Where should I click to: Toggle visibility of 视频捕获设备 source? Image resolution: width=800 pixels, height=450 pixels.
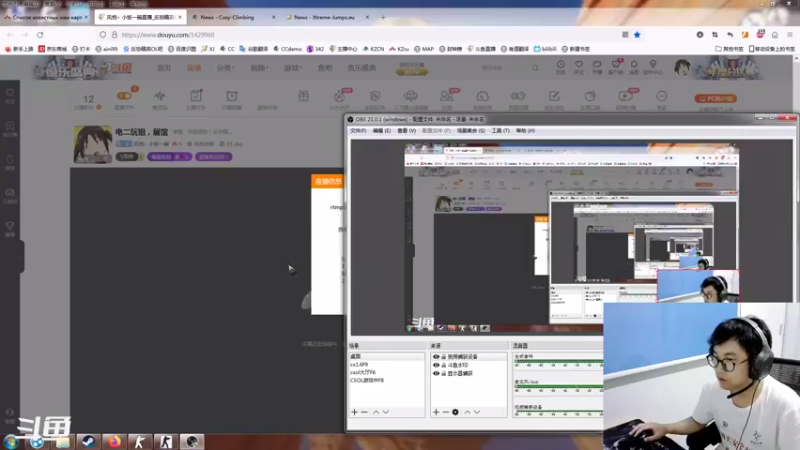(x=436, y=357)
